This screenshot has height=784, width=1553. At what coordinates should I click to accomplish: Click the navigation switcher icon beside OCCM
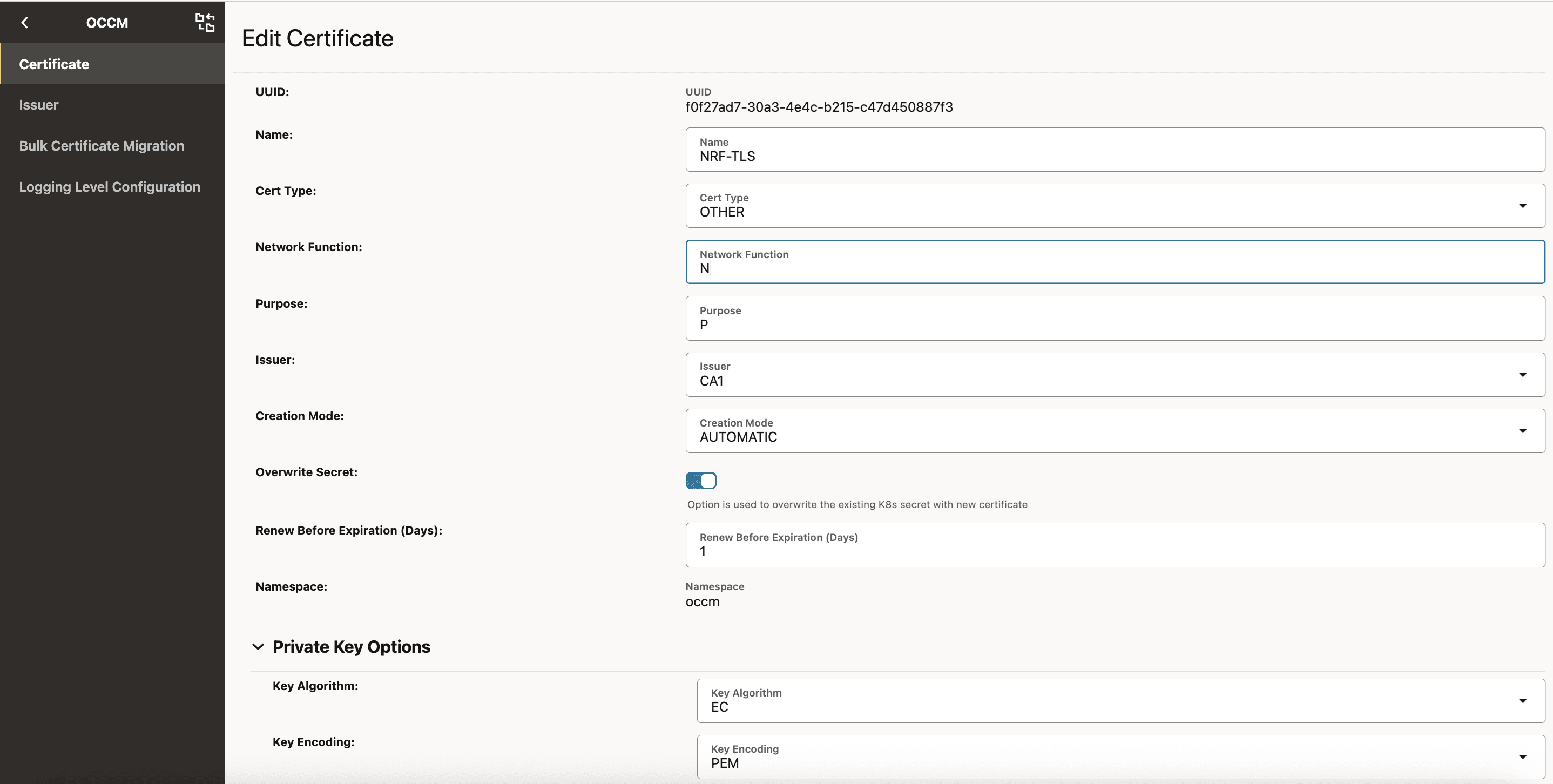(x=204, y=22)
